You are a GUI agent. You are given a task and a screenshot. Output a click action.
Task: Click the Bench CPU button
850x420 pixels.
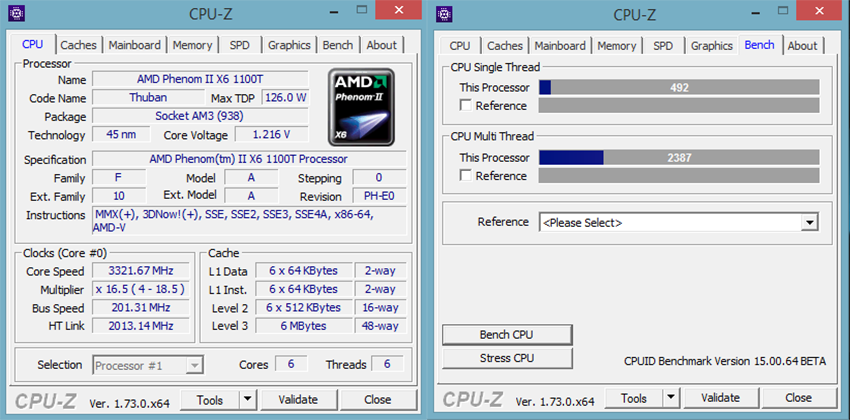point(507,335)
